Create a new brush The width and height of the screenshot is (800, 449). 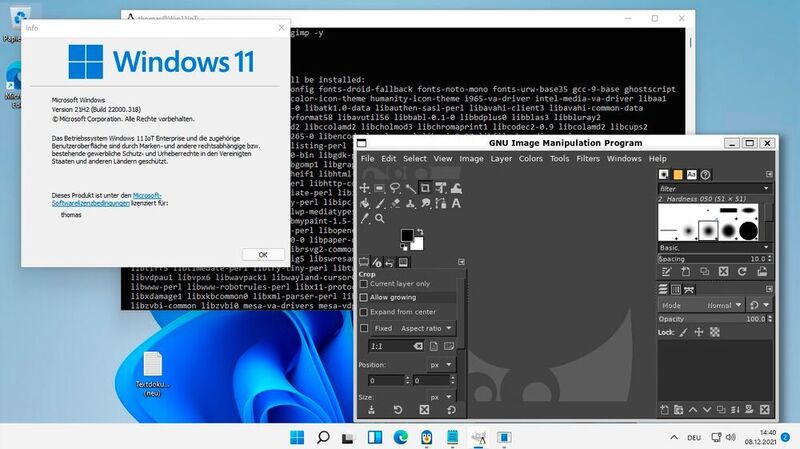(x=686, y=272)
